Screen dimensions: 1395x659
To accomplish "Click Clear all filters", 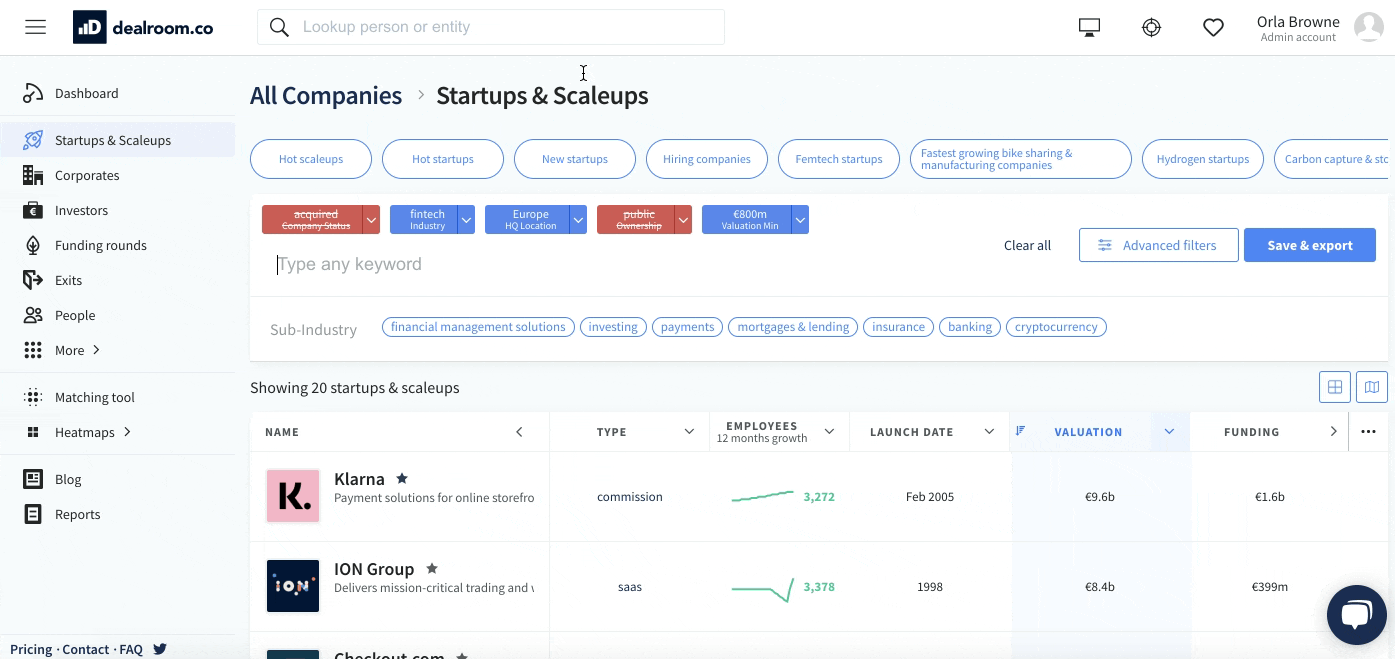I will (x=1027, y=245).
